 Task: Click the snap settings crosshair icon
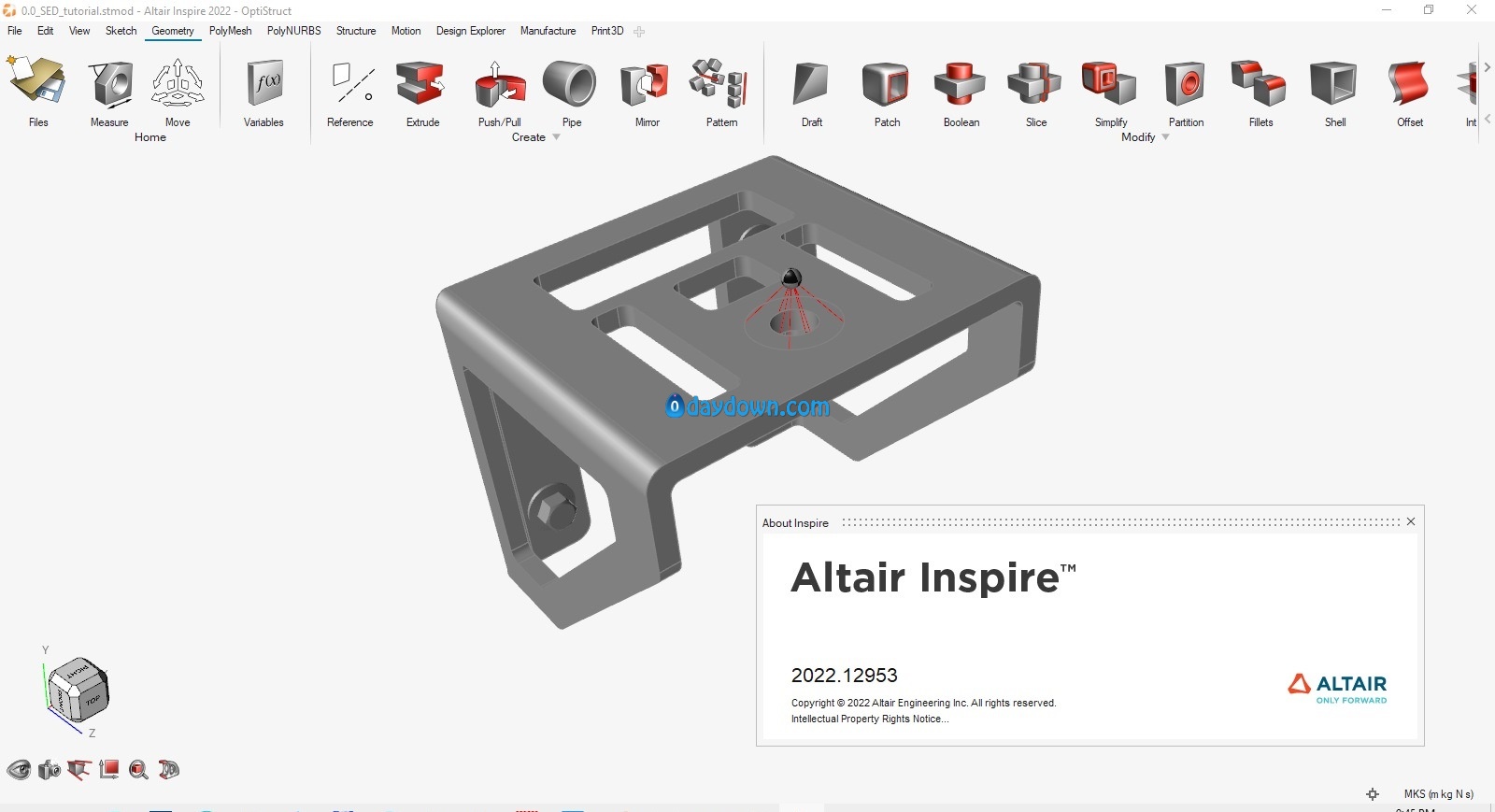click(1373, 794)
